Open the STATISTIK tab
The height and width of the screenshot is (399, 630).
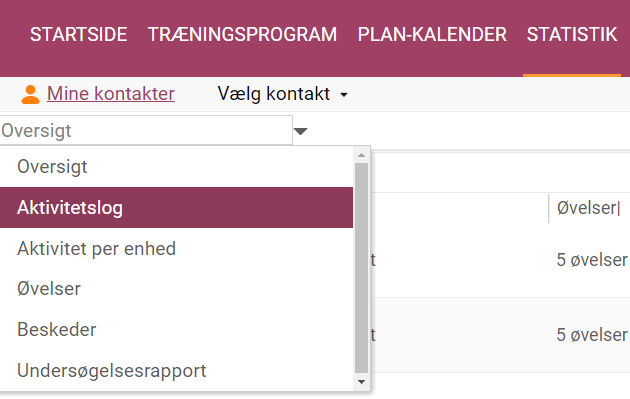coord(572,35)
